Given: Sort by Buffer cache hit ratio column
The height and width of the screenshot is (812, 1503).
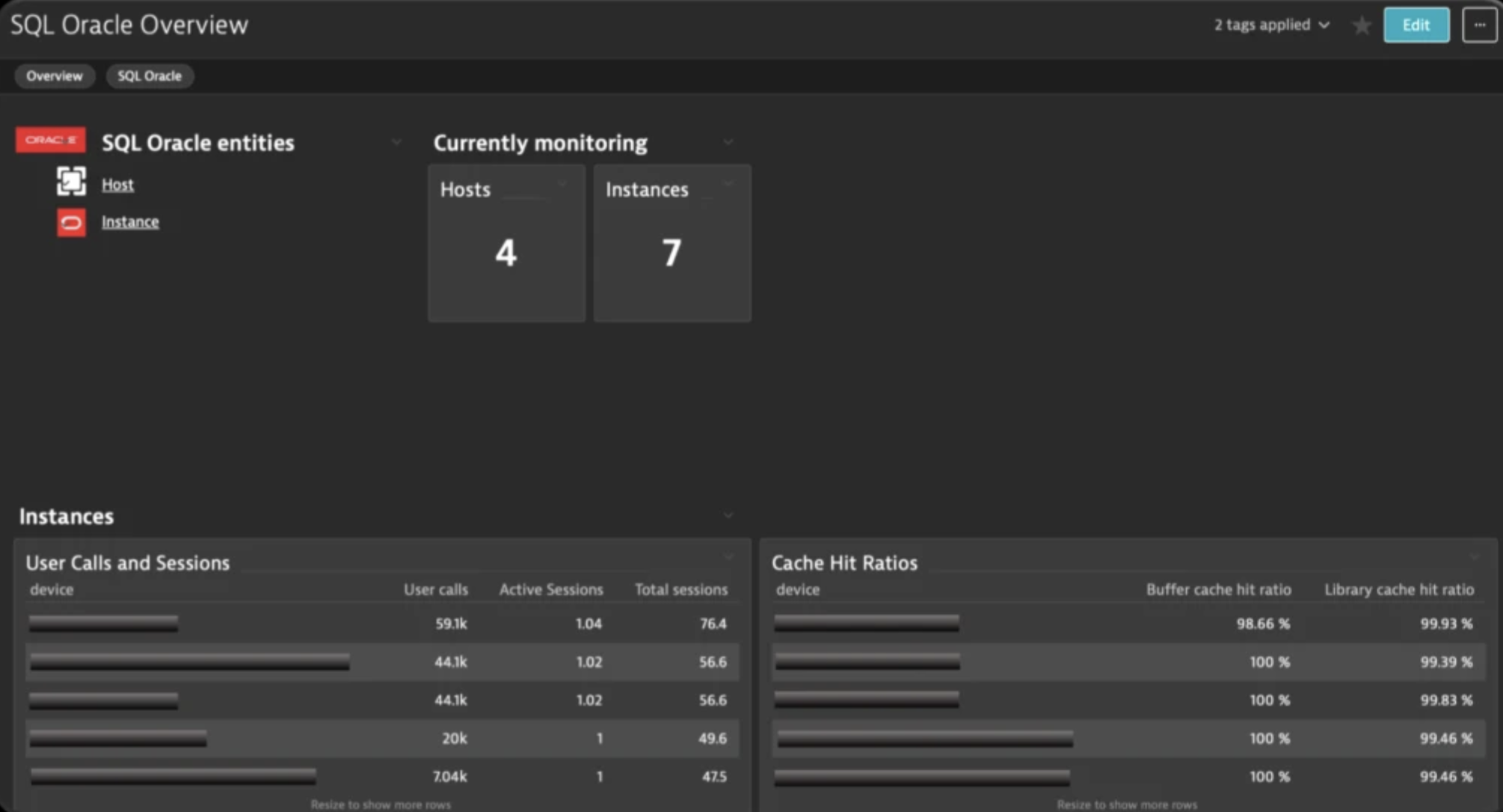Looking at the screenshot, I should [1218, 590].
